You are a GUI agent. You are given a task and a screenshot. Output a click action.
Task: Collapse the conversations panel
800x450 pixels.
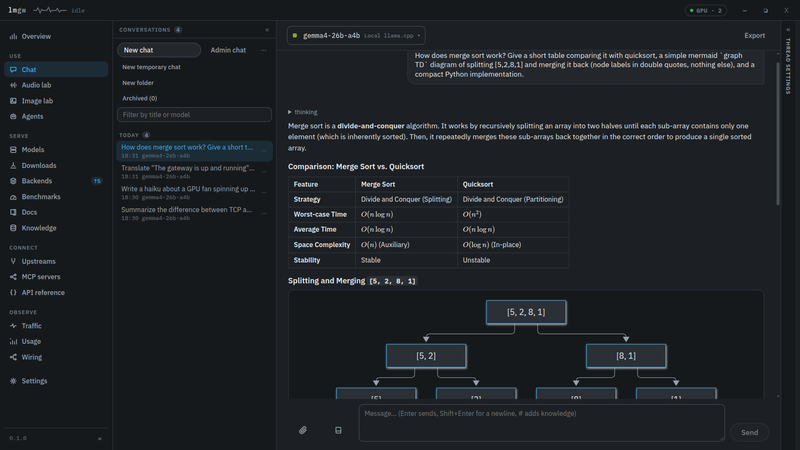coord(267,30)
